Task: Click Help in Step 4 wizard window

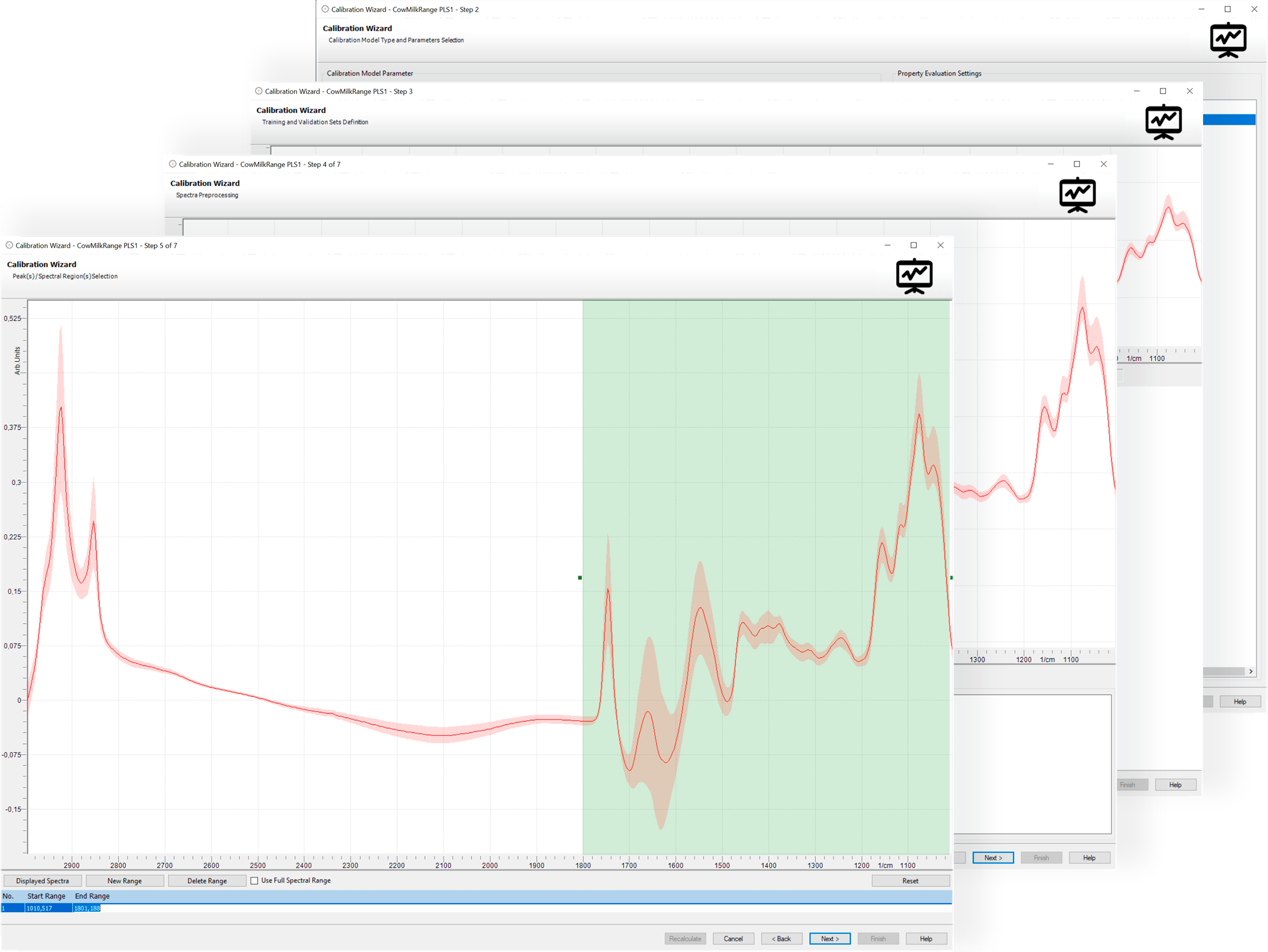Action: pos(1089,858)
